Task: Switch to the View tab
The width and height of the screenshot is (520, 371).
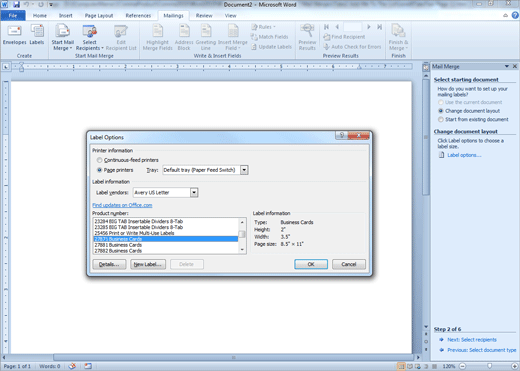Action: point(230,16)
